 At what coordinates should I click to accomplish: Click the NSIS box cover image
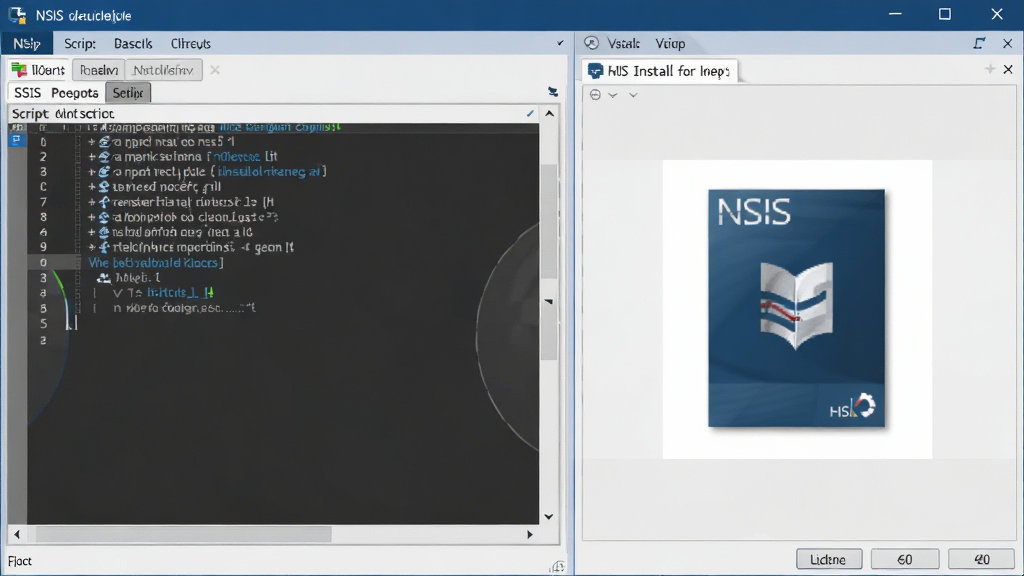click(797, 308)
